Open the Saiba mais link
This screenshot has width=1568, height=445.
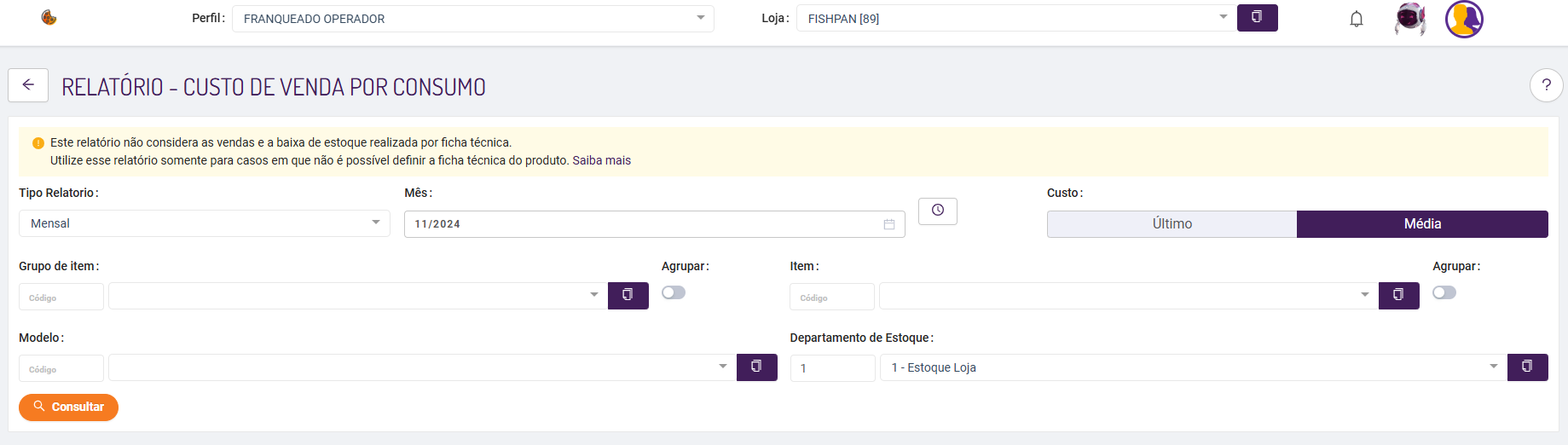tap(601, 160)
